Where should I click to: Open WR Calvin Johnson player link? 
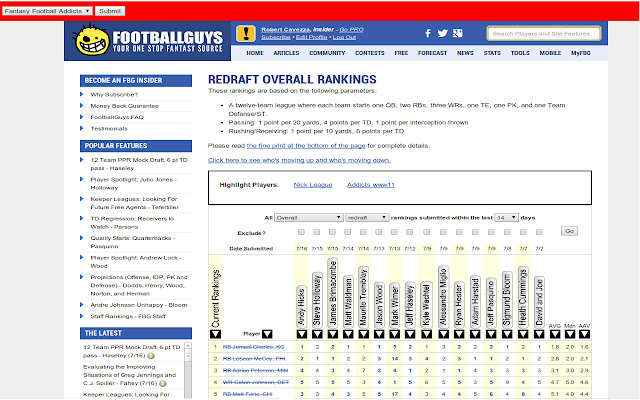(x=256, y=382)
